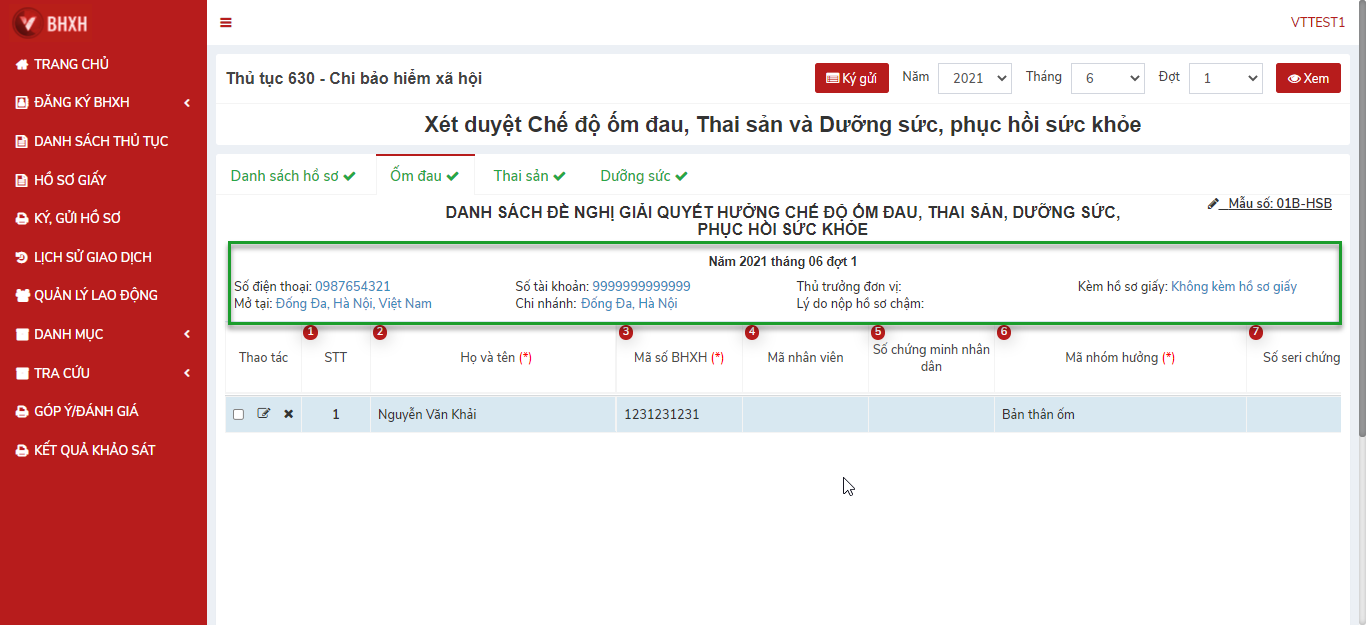
Task: Click the icon beside KẾT QUẢ KHẢO SÁT
Action: (22, 451)
